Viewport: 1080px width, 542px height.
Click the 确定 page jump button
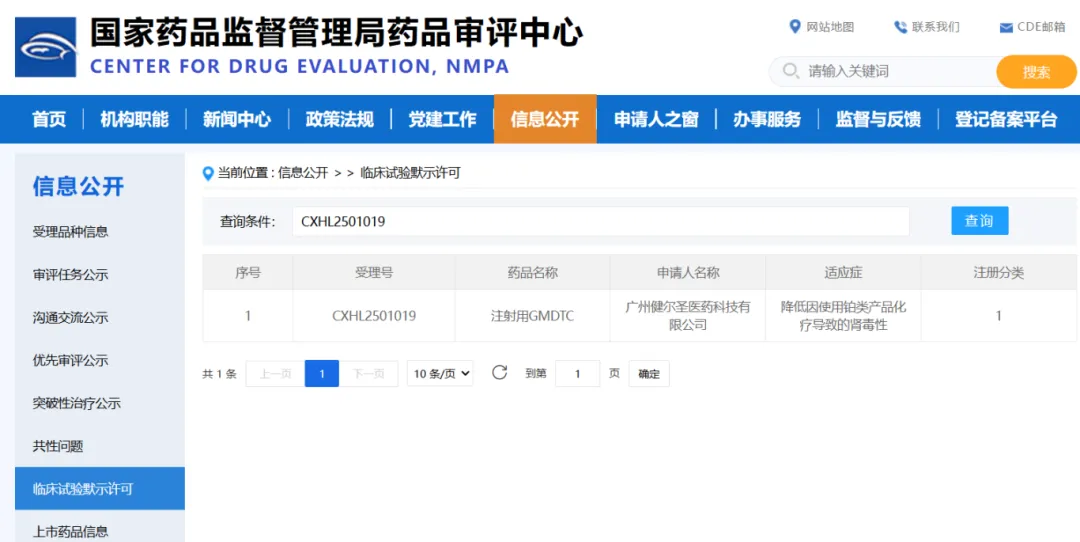649,374
